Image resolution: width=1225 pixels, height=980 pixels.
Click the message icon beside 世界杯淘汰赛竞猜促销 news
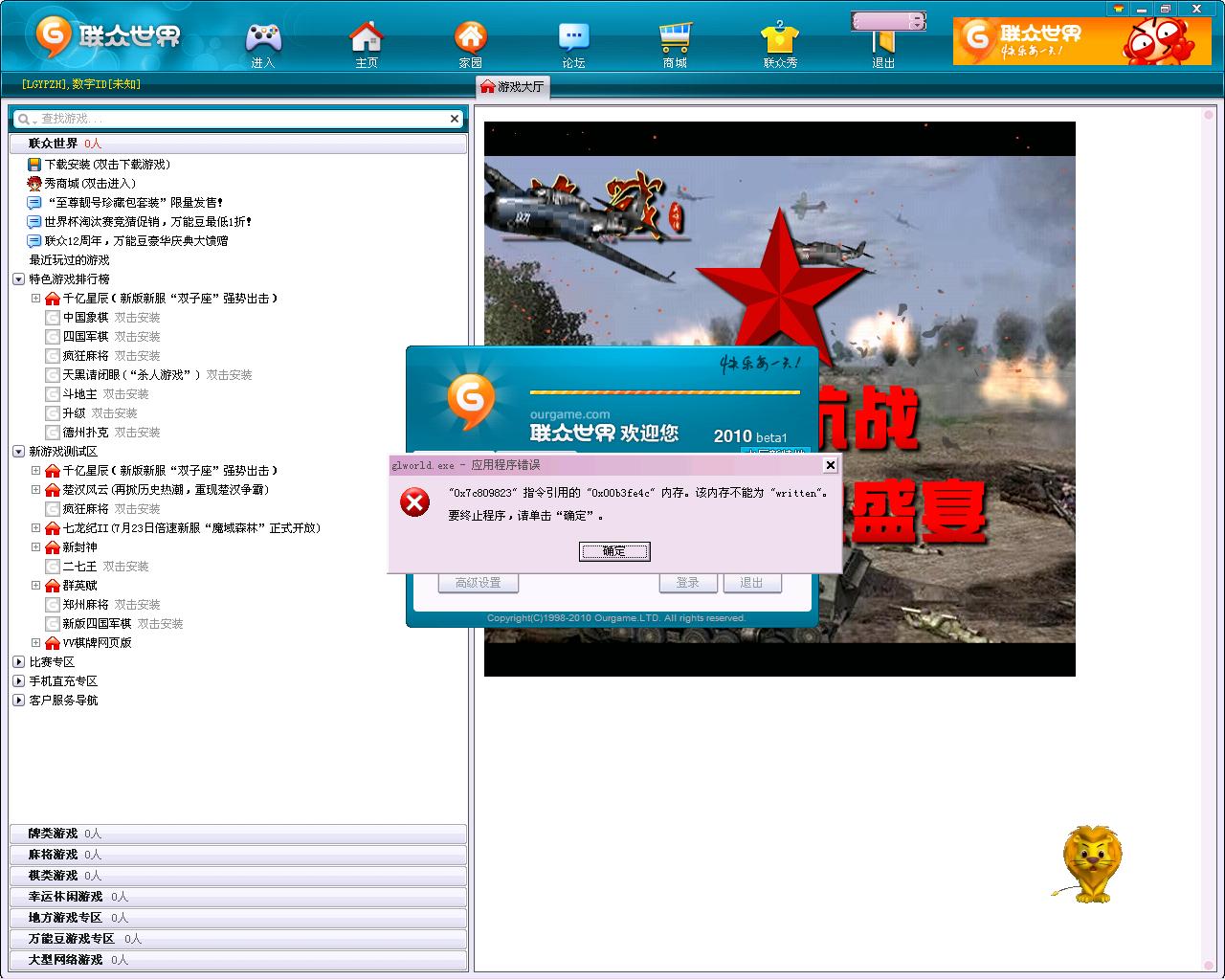point(34,222)
